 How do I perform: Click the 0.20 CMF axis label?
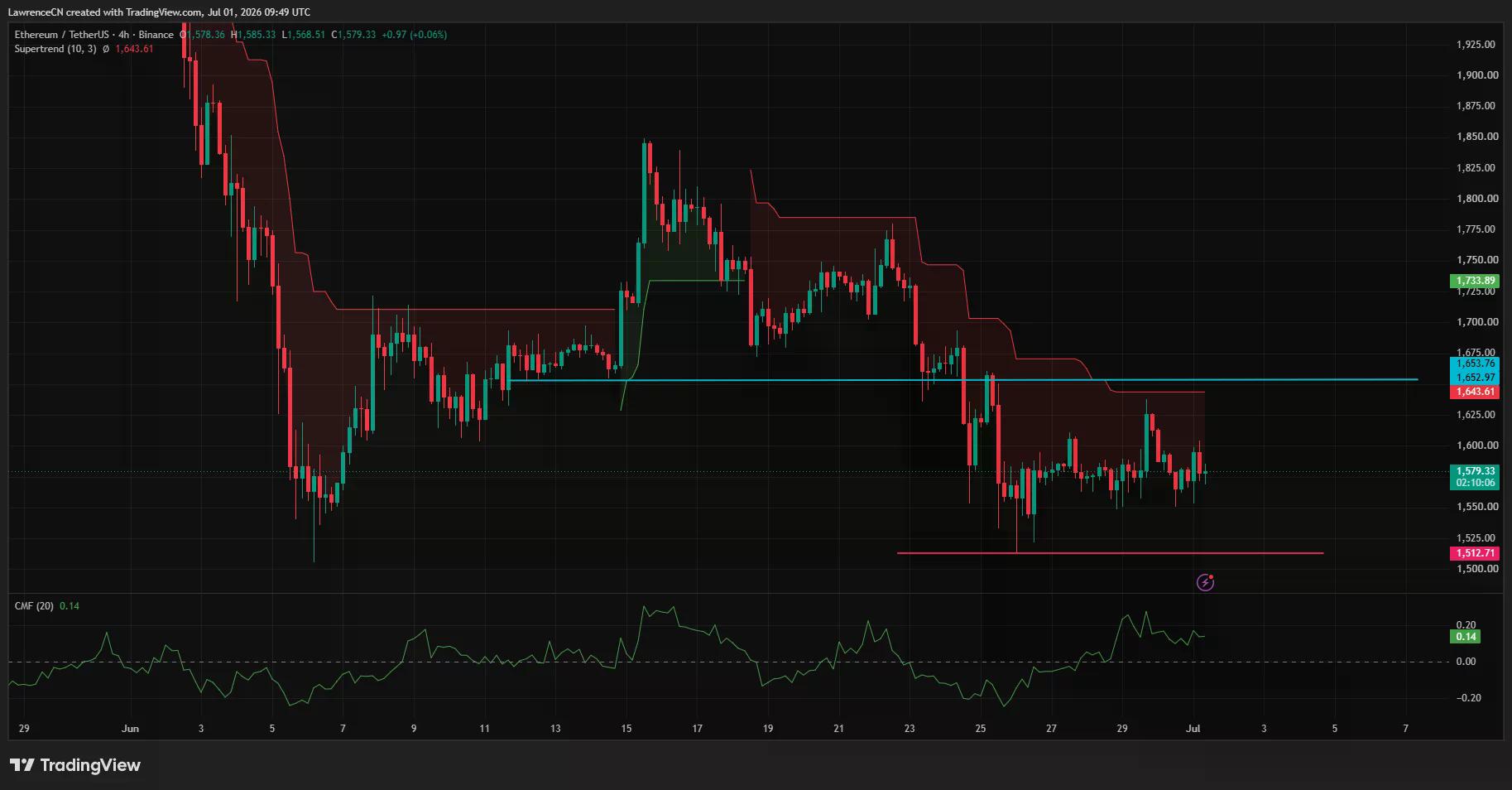(1466, 625)
